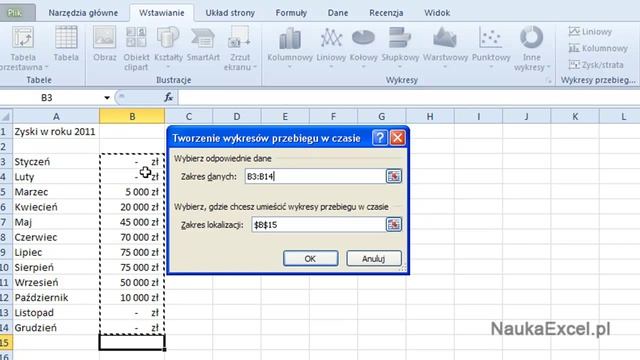This screenshot has height=360, width=640.
Task: Open Wykresy group dialog launcher
Action: [549, 81]
